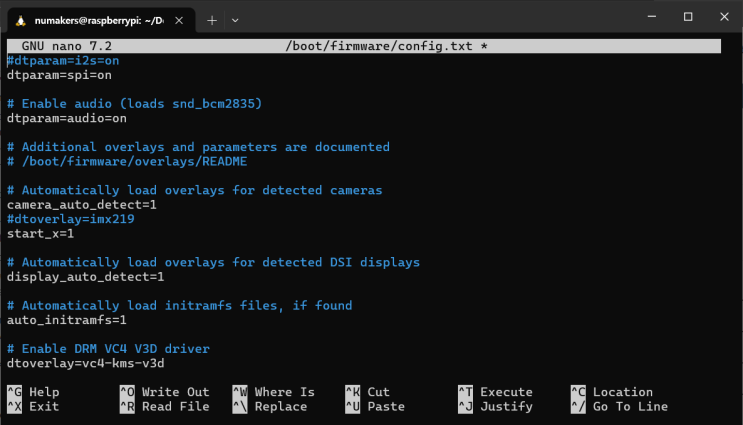Place cursor on dtoverlay=vc4-kms-v3d line
The image size is (743, 425).
point(85,363)
